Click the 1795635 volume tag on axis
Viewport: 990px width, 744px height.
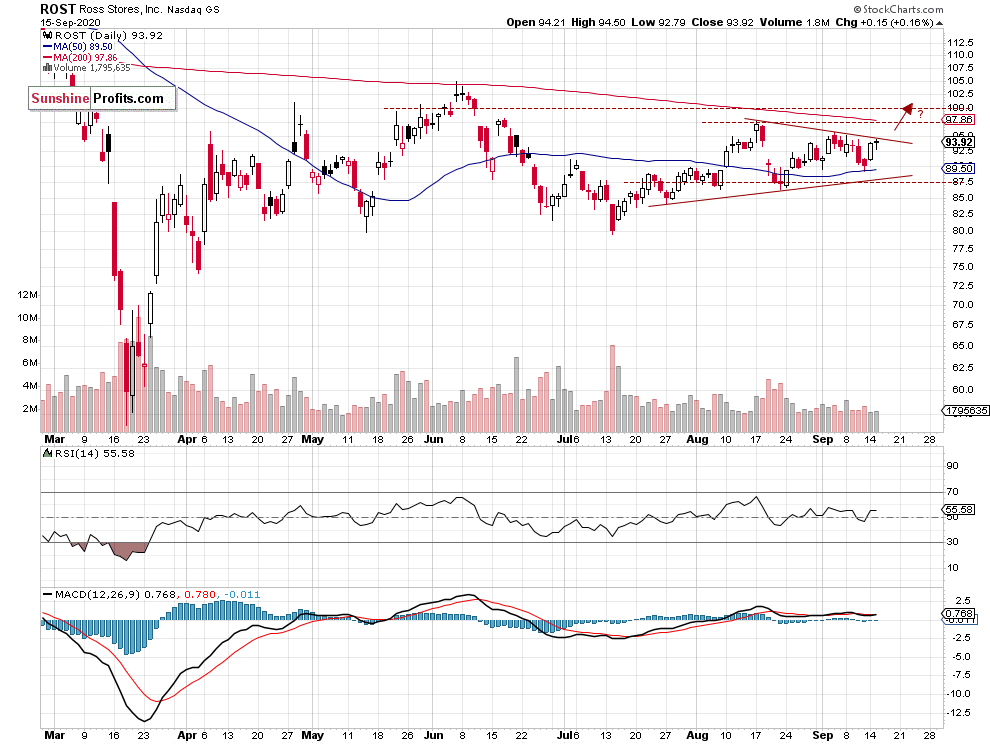click(x=966, y=411)
